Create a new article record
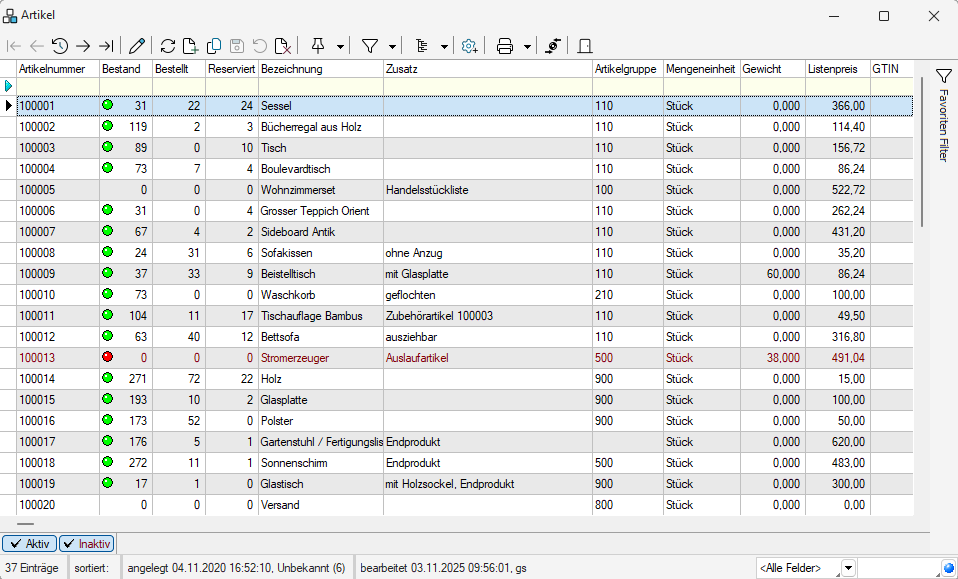Screen dimensions: 958x579 191,45
